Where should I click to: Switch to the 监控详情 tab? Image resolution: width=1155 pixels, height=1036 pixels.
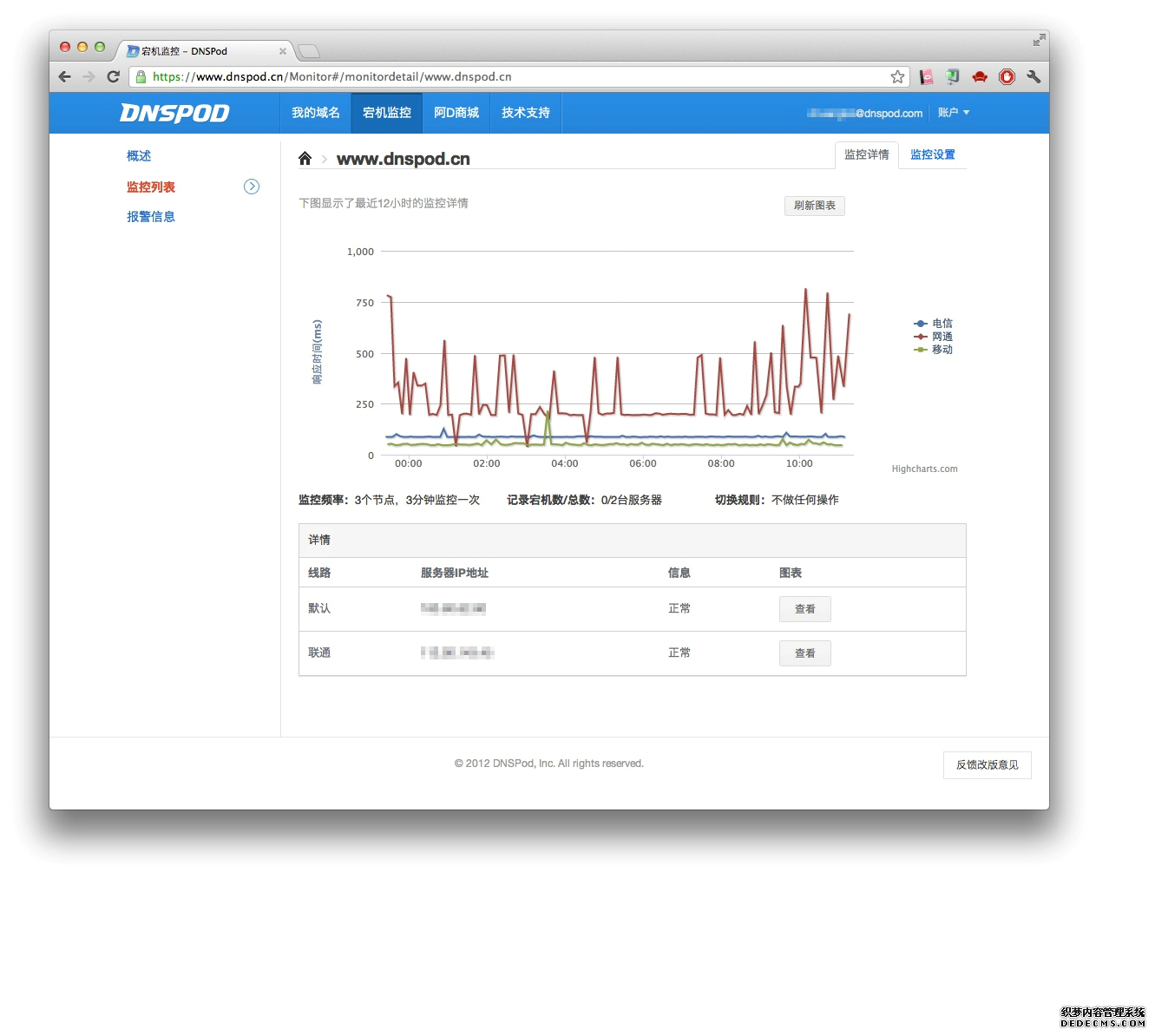(x=867, y=155)
